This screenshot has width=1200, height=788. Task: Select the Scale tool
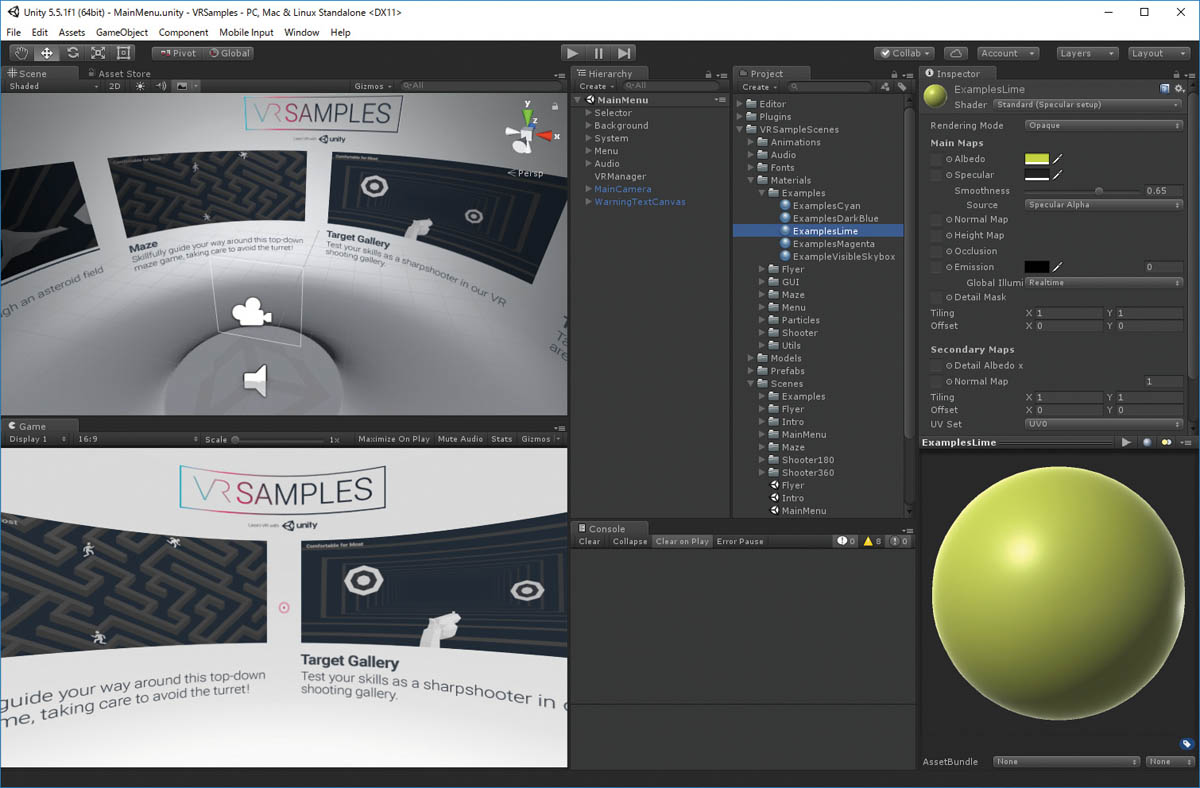click(96, 52)
